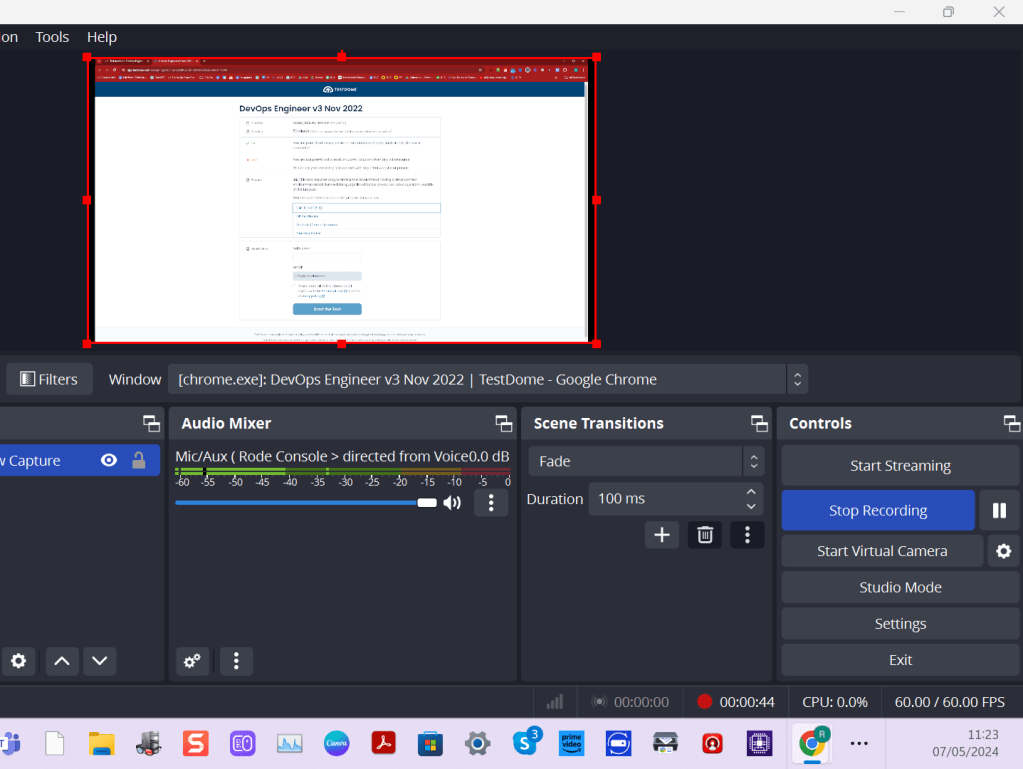Screen dimensions: 1023x769
Task: Undock the Controls panel
Action: 1012,423
